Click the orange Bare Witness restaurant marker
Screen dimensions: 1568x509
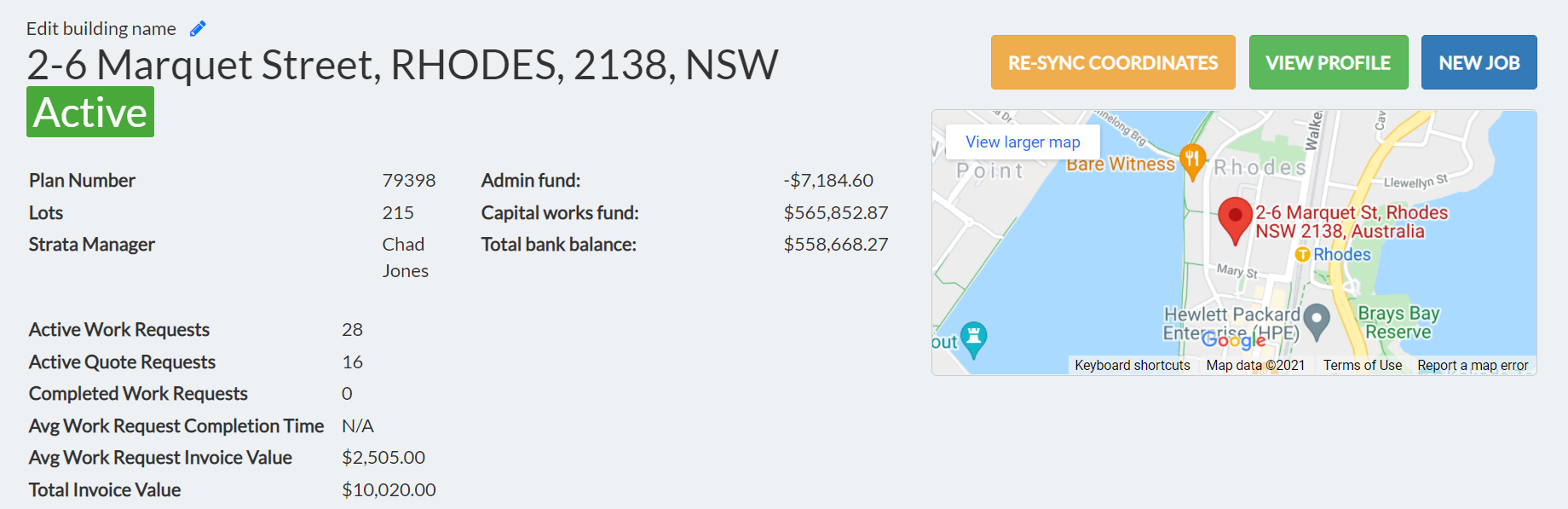click(x=1192, y=159)
